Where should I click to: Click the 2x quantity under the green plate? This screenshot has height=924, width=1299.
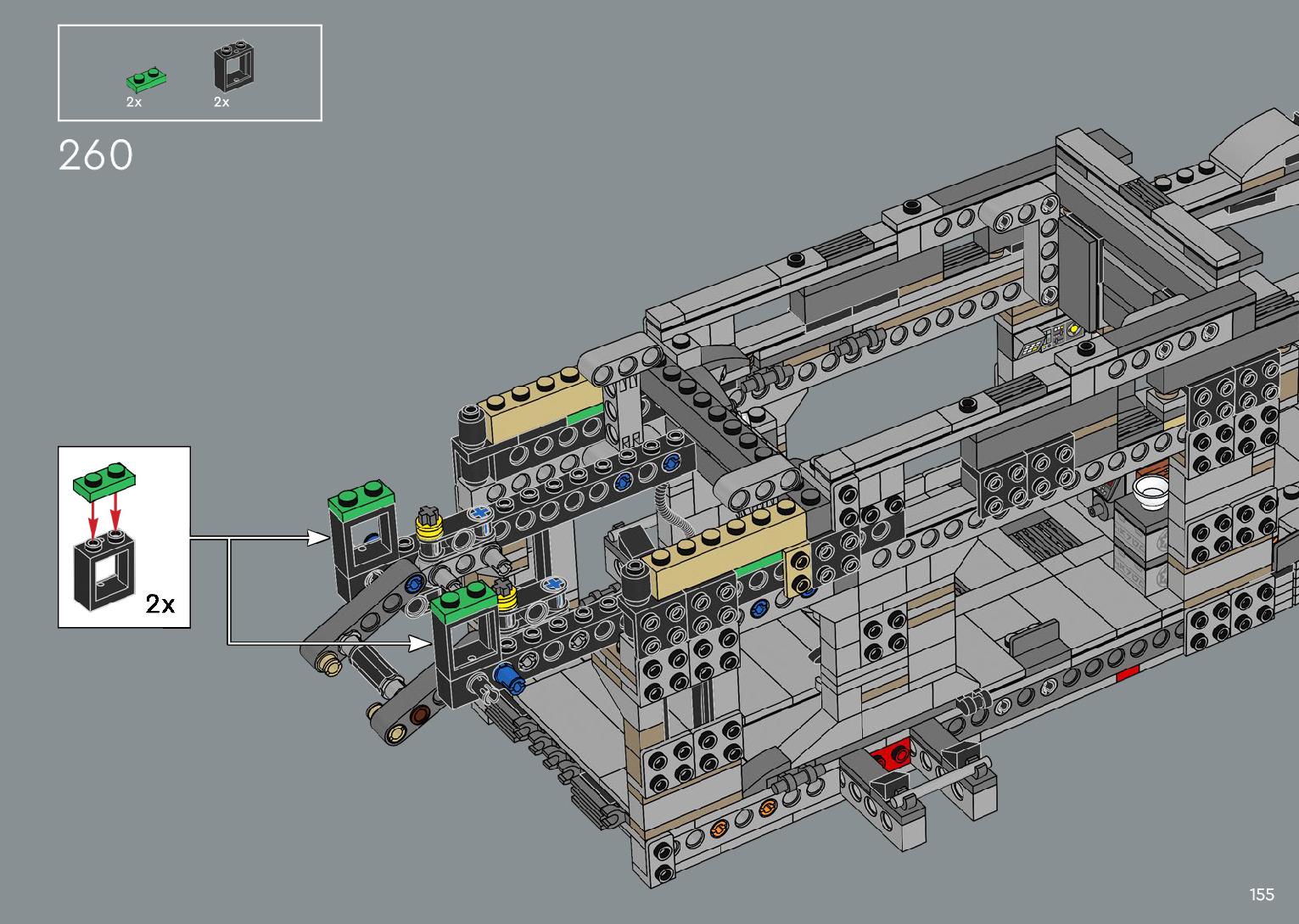pos(134,103)
